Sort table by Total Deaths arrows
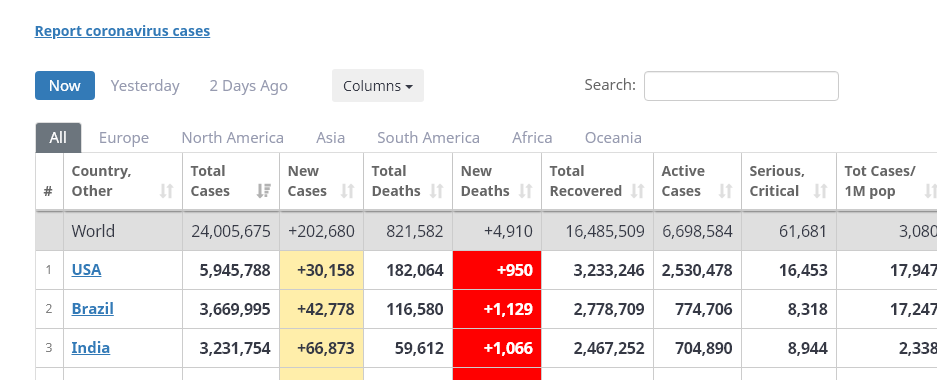Screen dimensions: 937x380 click(437, 191)
